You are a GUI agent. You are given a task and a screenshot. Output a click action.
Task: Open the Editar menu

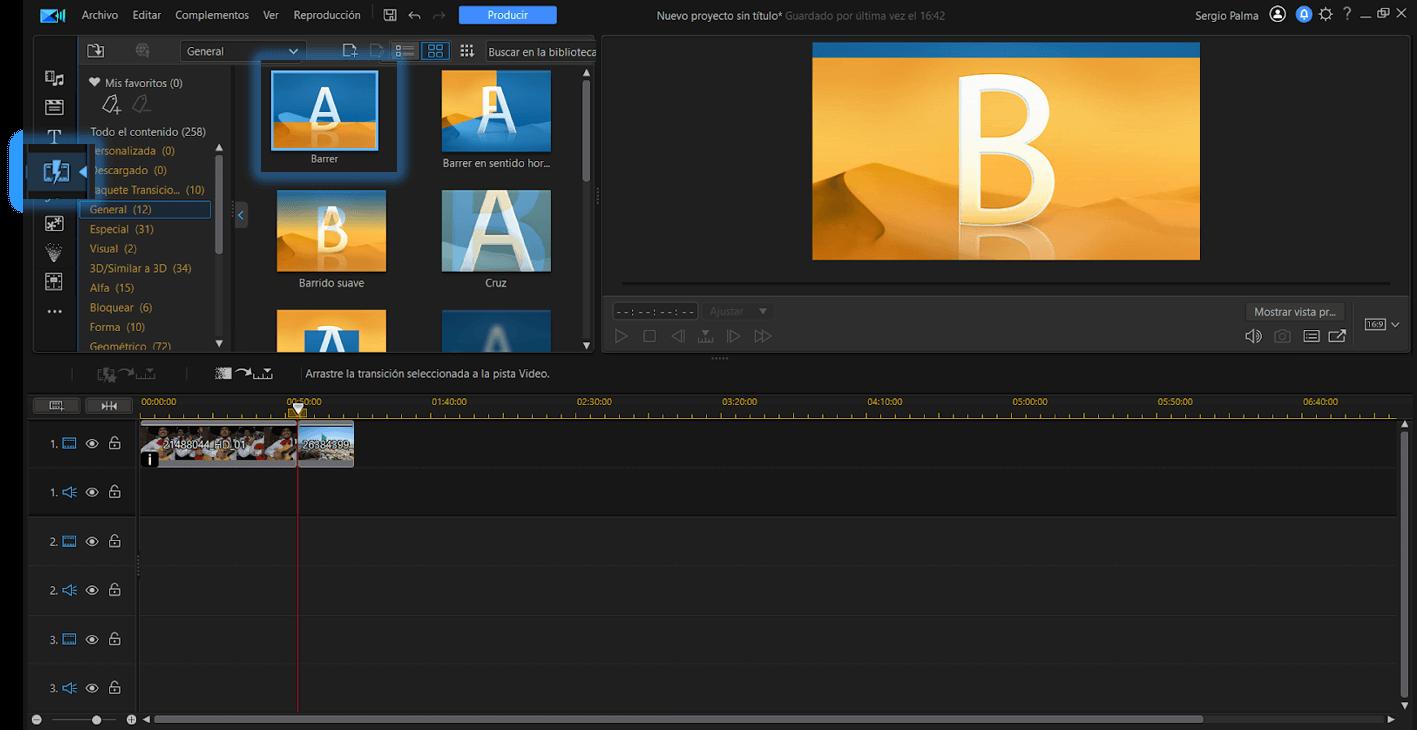(147, 15)
